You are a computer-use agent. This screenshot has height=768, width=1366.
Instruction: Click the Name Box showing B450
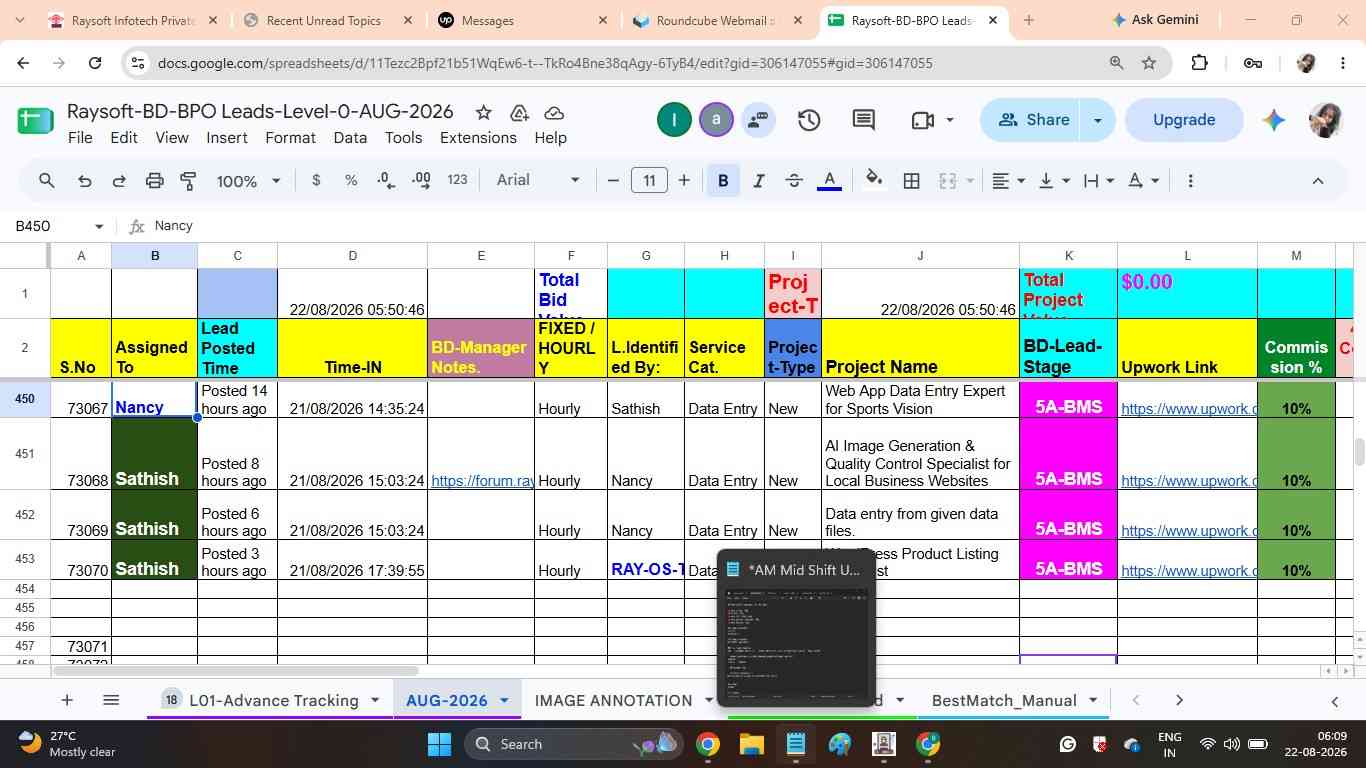pyautogui.click(x=58, y=226)
